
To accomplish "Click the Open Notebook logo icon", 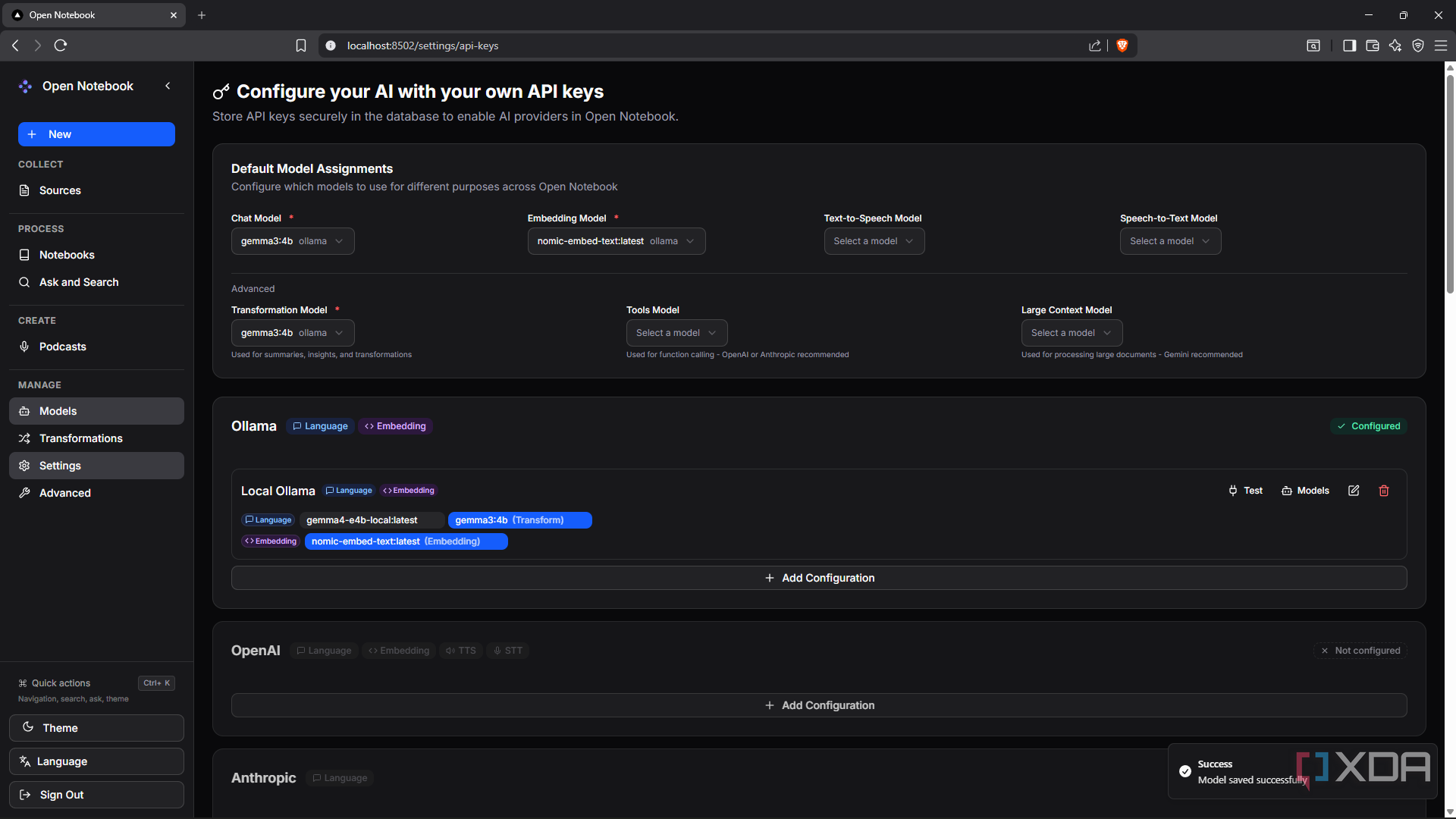I will point(25,86).
